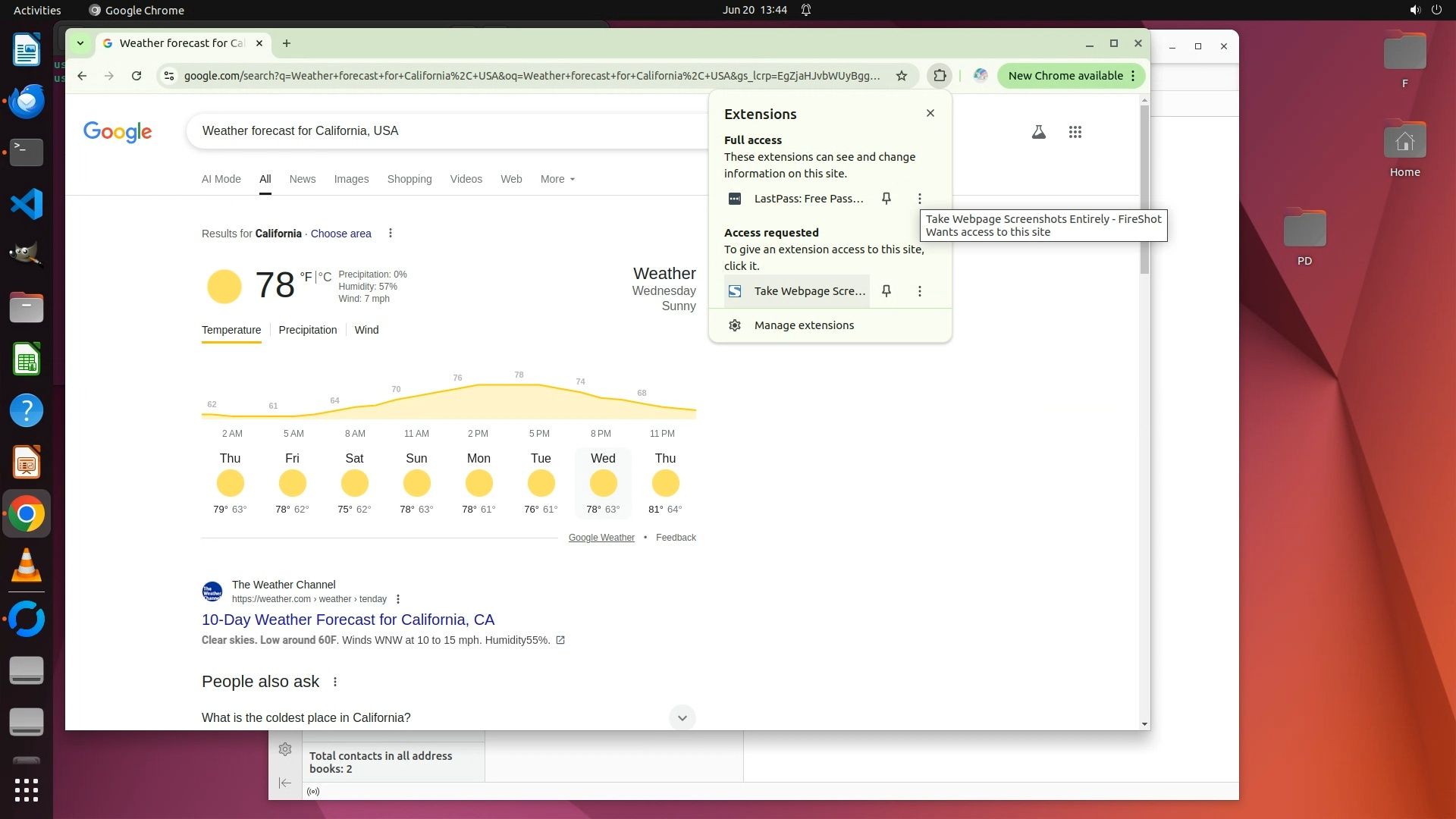This screenshot has width=1456, height=819.
Task: Click the Extensions puzzle icon in toolbar
Action: (940, 76)
